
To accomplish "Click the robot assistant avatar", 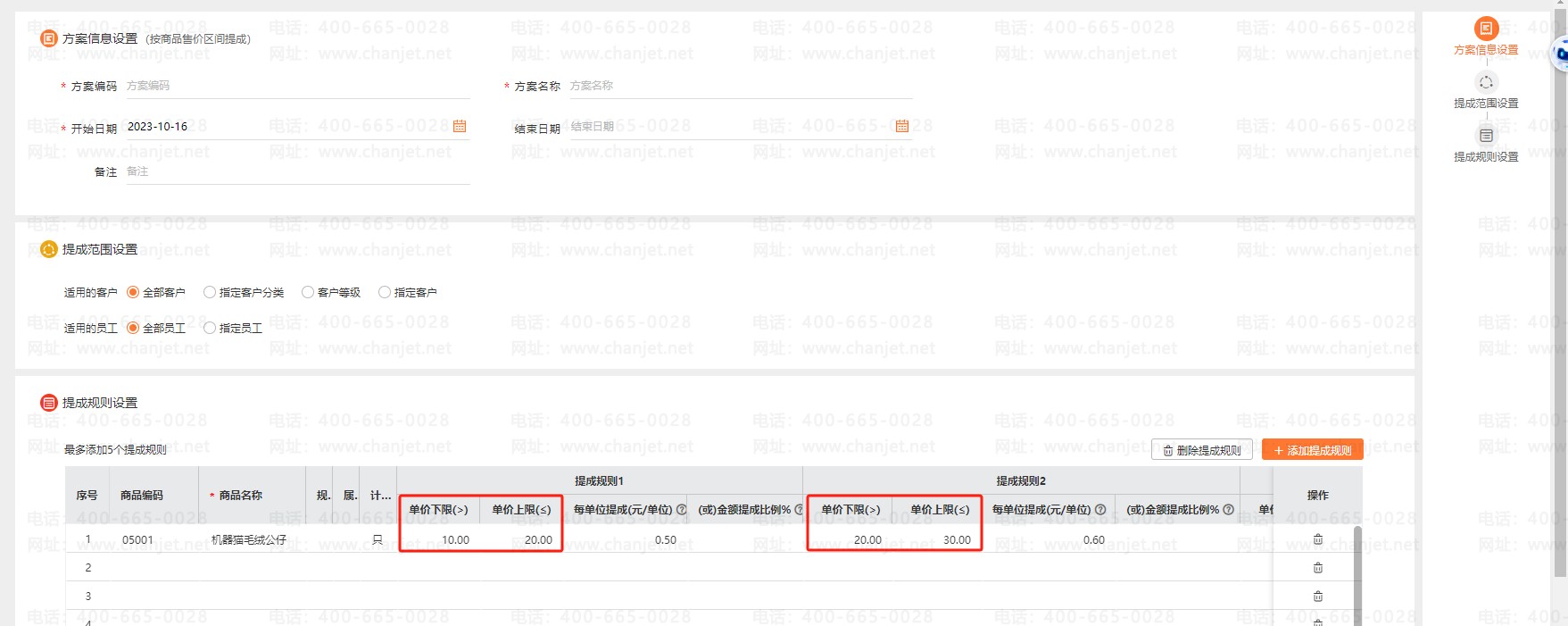I will coord(1561,54).
